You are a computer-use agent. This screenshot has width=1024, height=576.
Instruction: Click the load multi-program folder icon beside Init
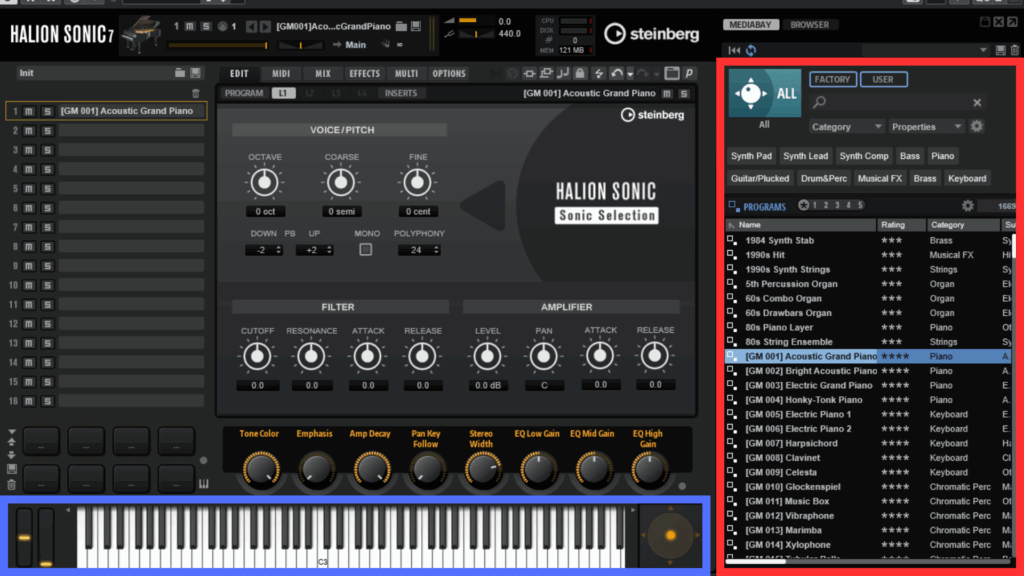180,73
